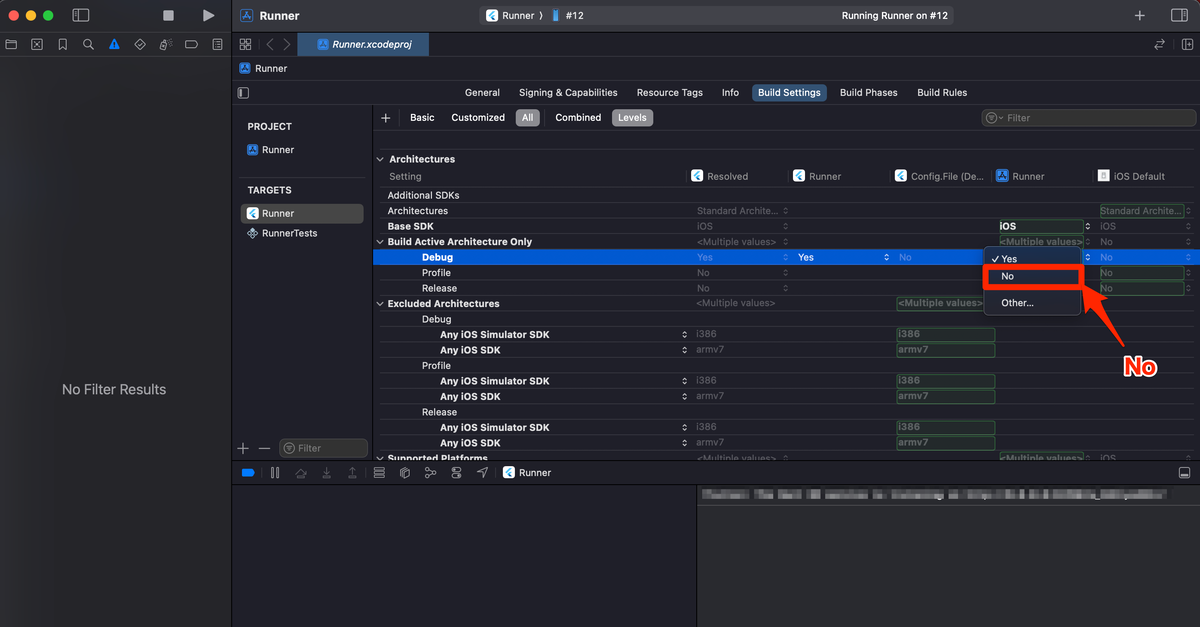Viewport: 1200px width, 627px height.
Task: Toggle the navigator sidebar in the title bar
Action: 81,16
